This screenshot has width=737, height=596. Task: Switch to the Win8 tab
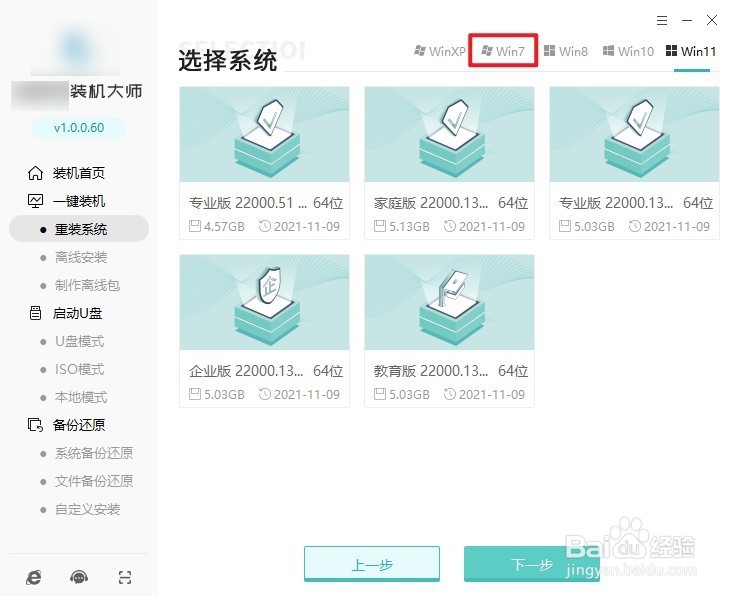pos(565,51)
